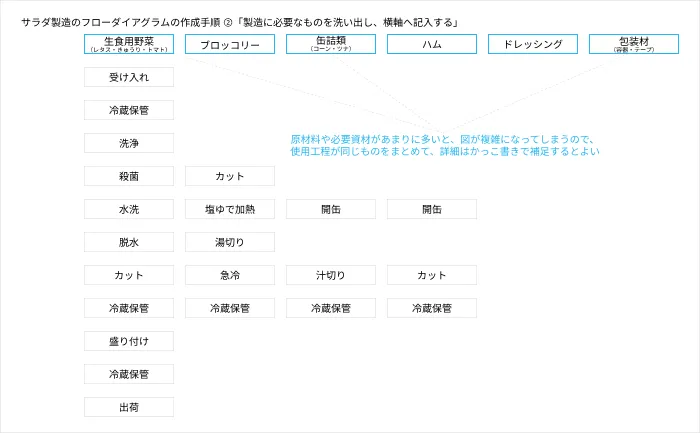Select the 生食用野菜 header box
Screen dimensions: 700x433
click(129, 44)
